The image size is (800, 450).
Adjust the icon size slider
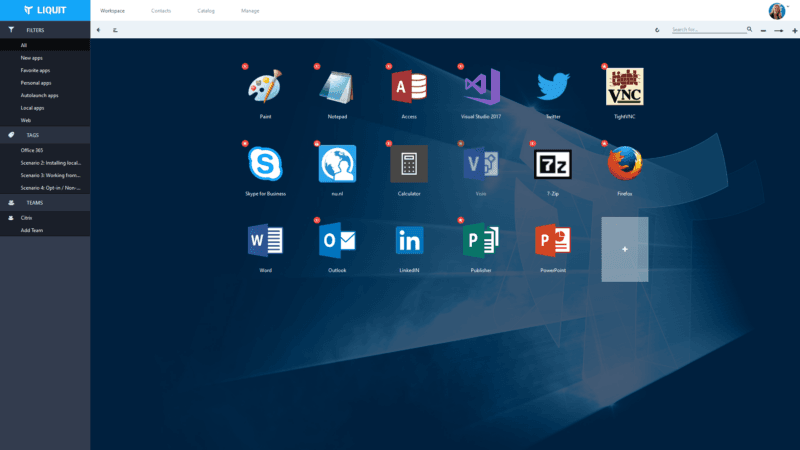click(x=779, y=31)
